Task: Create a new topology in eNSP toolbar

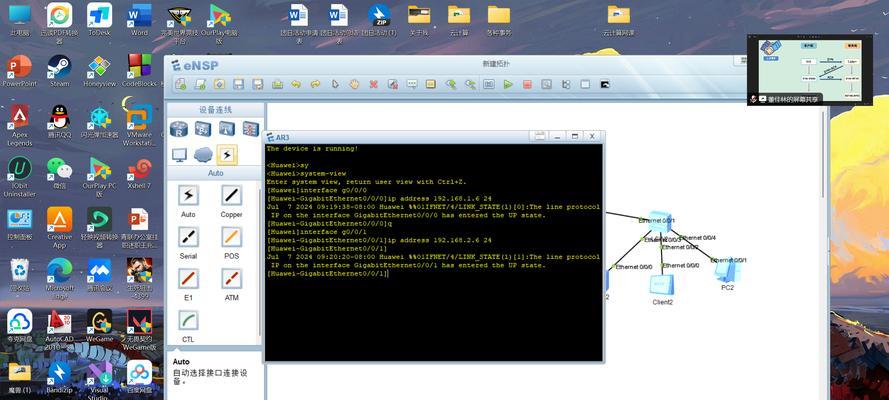Action: pos(181,84)
